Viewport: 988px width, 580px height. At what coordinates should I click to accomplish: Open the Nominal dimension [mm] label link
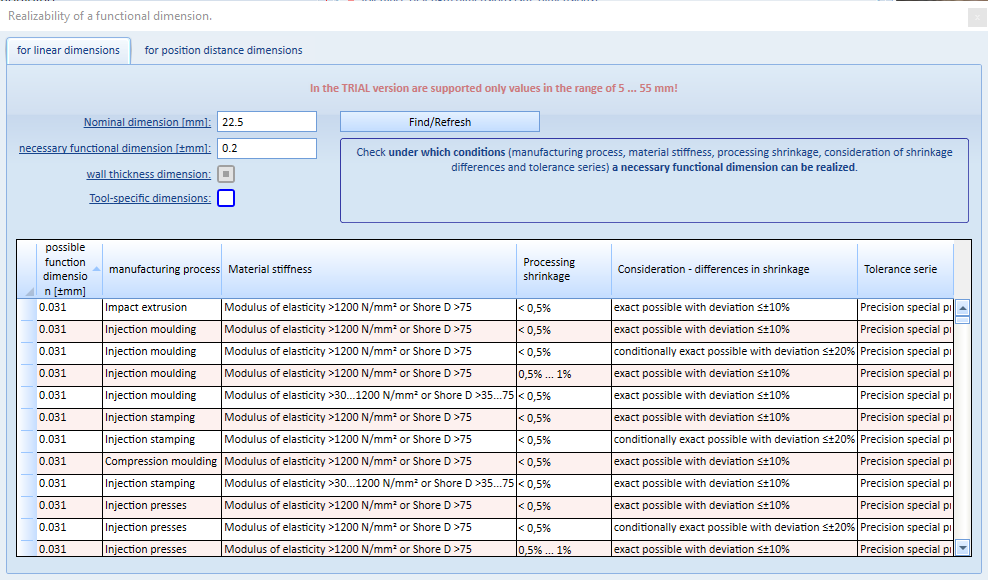(x=147, y=122)
